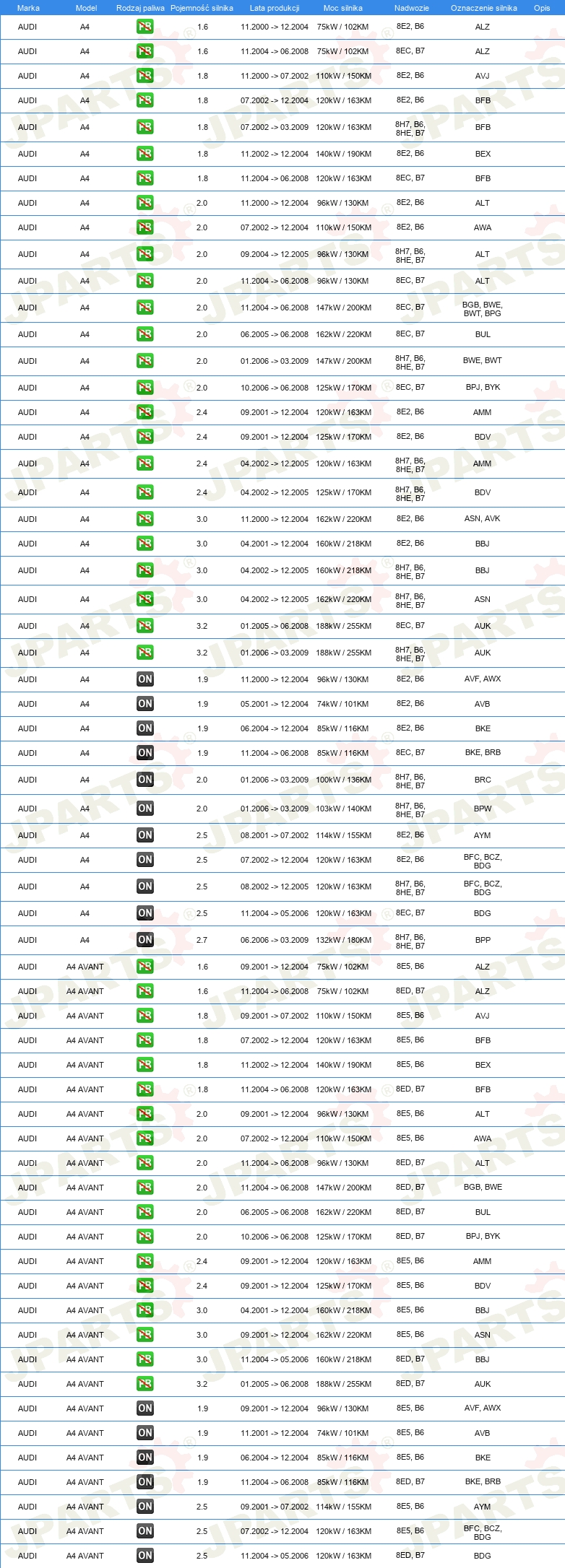Click the ON diesel icon in the BRC row
Viewport: 565px width, 1568px height.
click(x=145, y=780)
